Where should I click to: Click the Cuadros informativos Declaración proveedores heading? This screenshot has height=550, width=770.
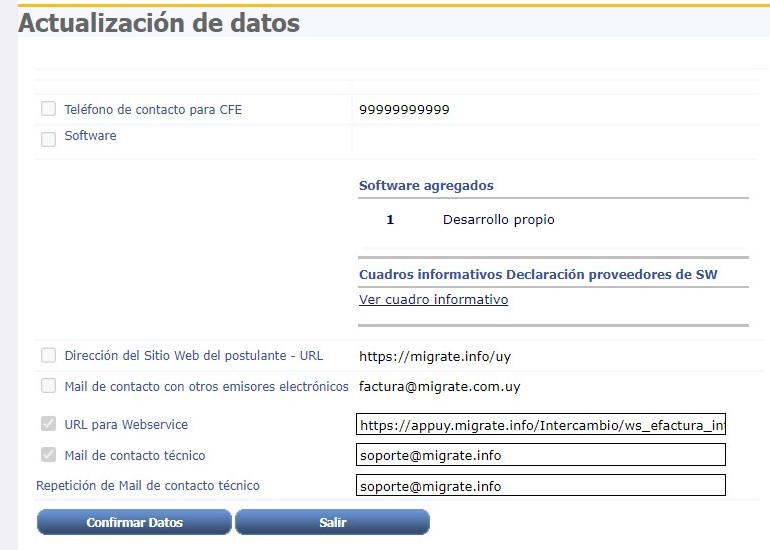click(537, 275)
